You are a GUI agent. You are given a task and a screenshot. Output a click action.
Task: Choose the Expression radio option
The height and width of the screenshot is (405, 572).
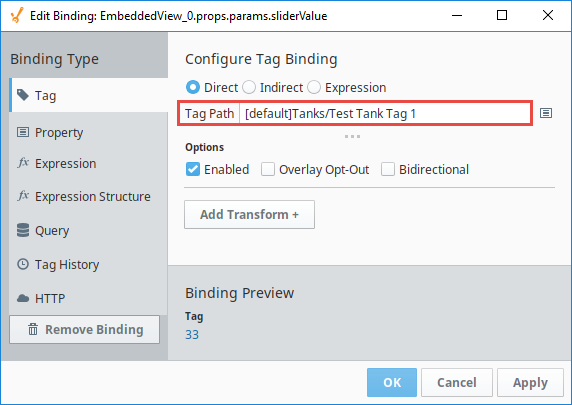point(314,87)
